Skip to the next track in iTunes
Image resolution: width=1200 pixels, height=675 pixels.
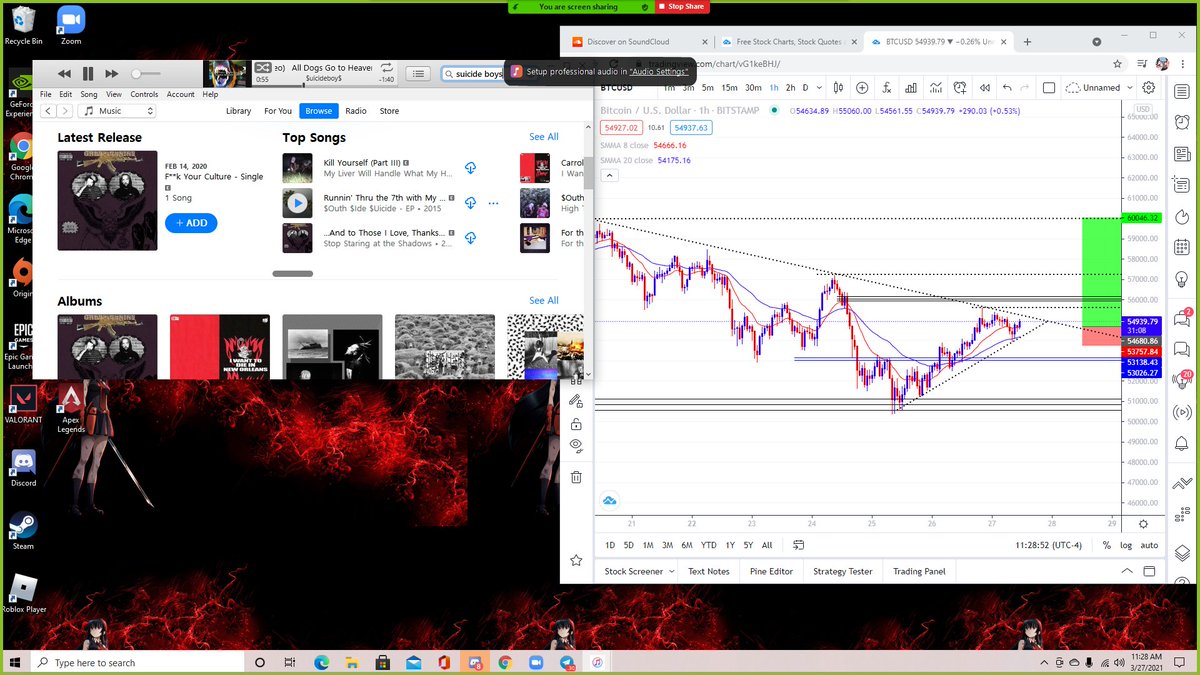[x=112, y=74]
